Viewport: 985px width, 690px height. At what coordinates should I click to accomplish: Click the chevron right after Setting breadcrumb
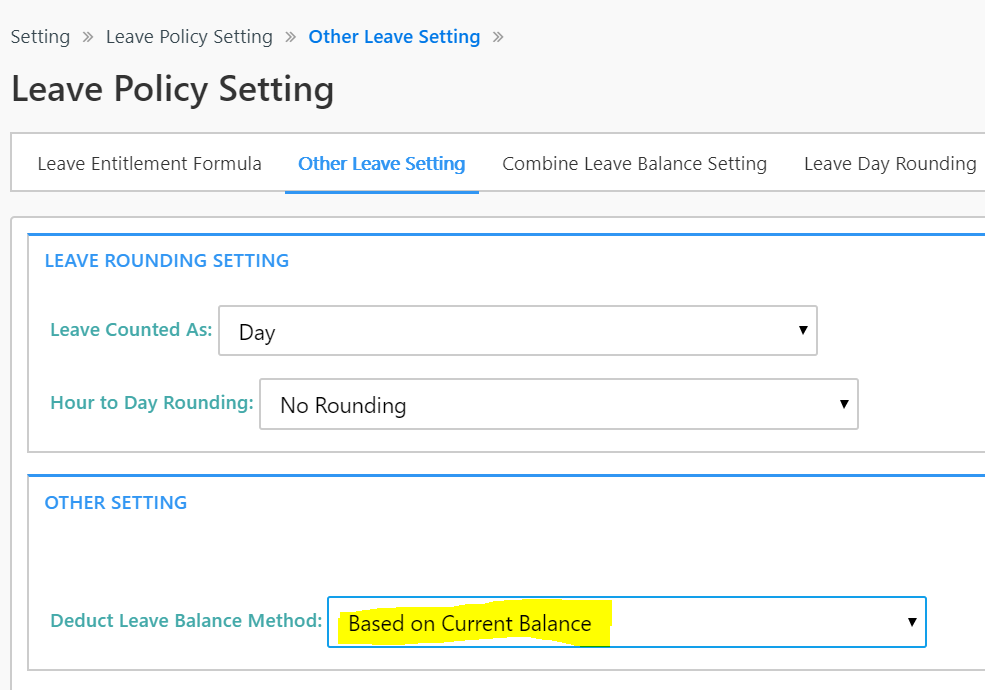click(x=88, y=37)
